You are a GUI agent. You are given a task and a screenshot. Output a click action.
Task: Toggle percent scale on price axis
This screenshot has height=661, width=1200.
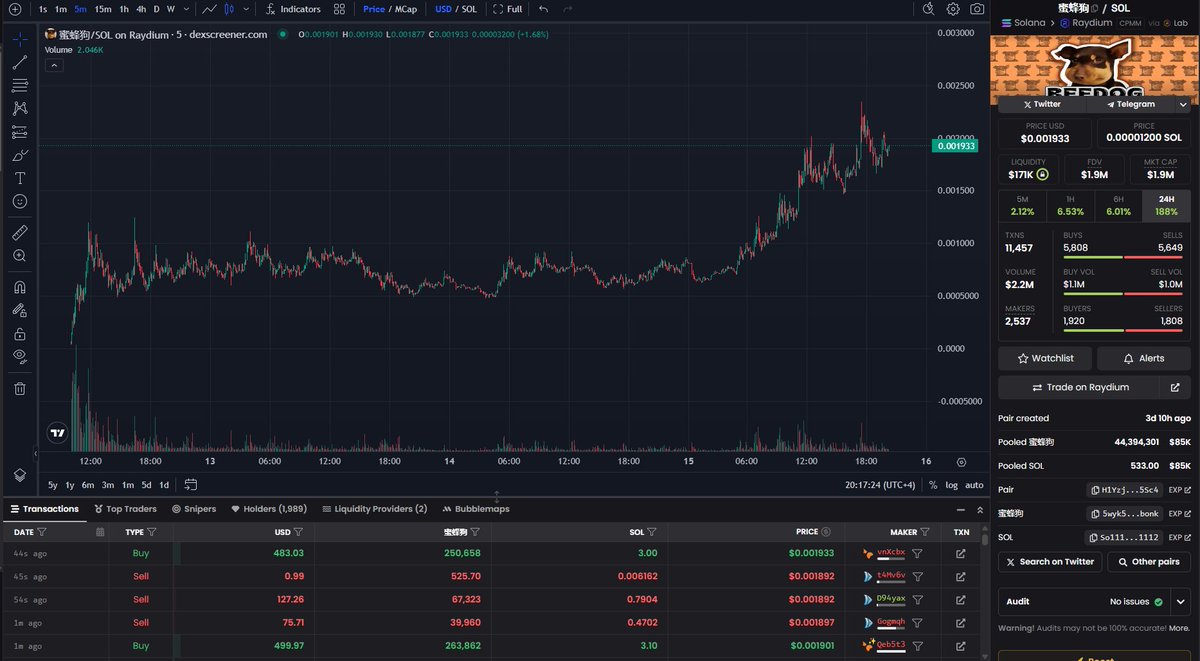coord(933,485)
